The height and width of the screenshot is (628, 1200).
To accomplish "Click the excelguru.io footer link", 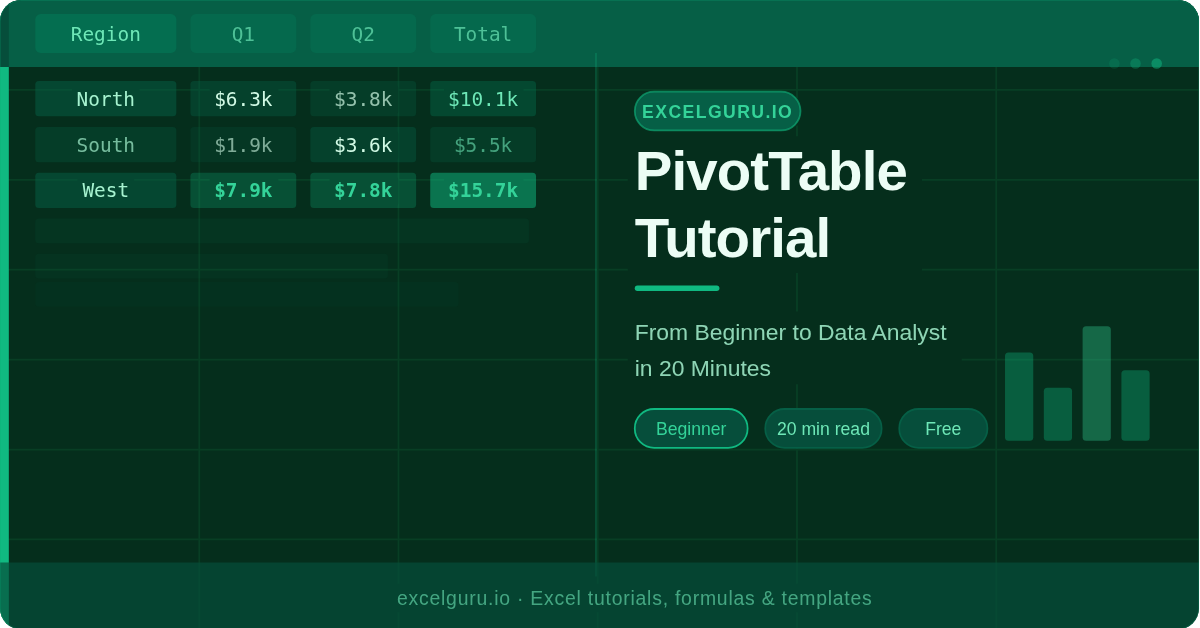I will pyautogui.click(x=454, y=598).
